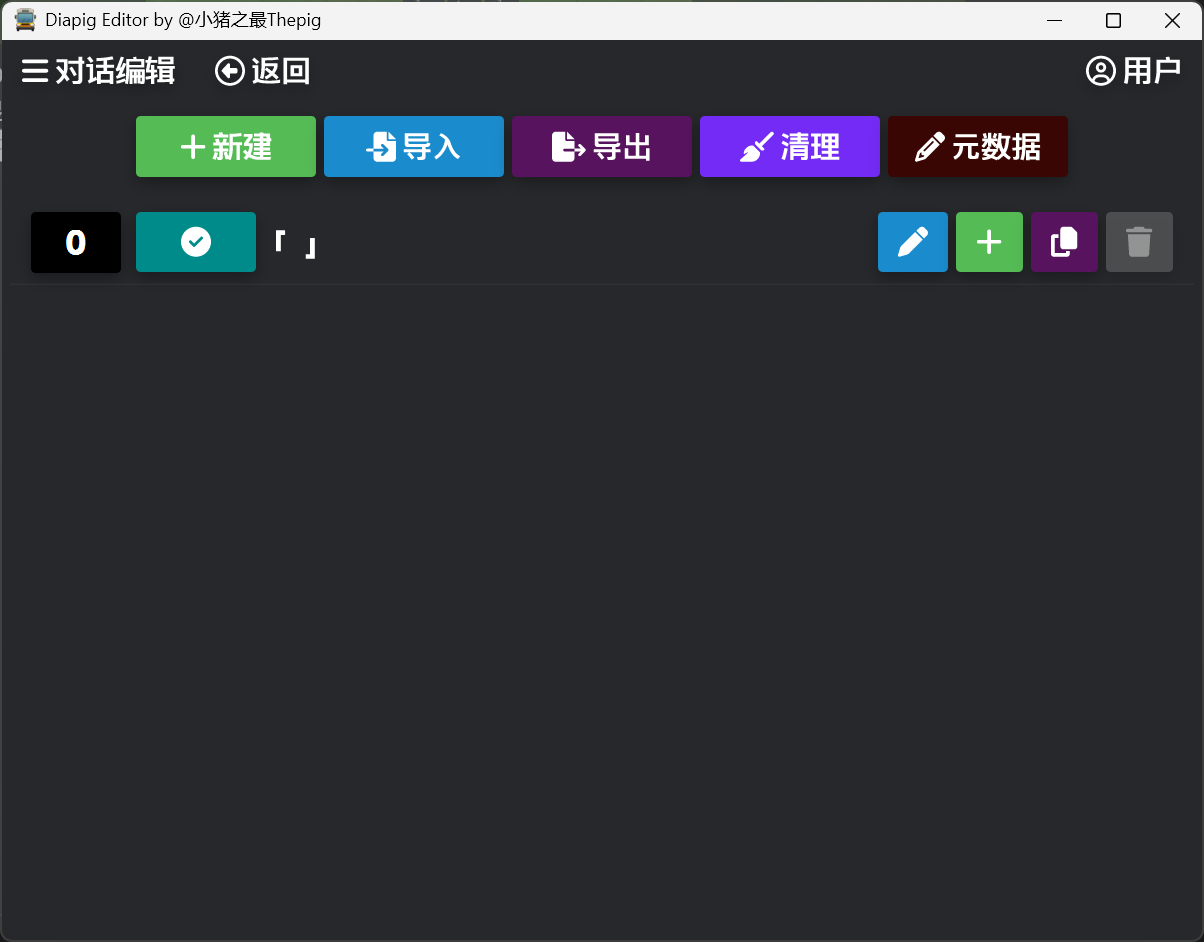Open the 元数据 metadata editor
1204x942 pixels.
point(978,147)
